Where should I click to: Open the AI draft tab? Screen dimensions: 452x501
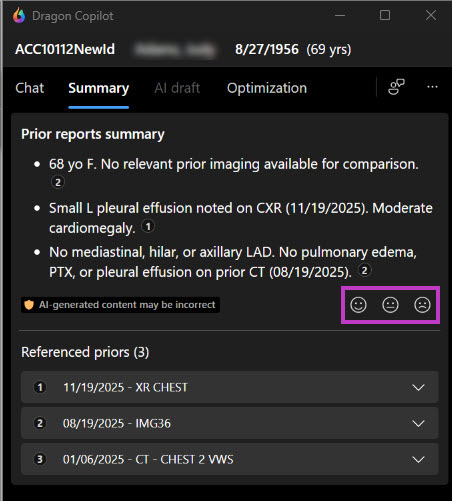177,88
